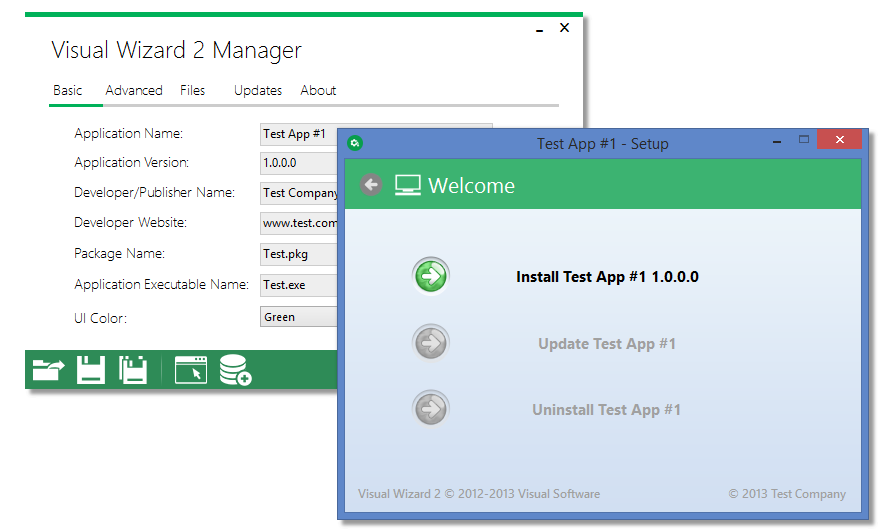This screenshot has height=530, width=878.
Task: Open the UI Color dropdown showing Green
Action: click(x=298, y=317)
